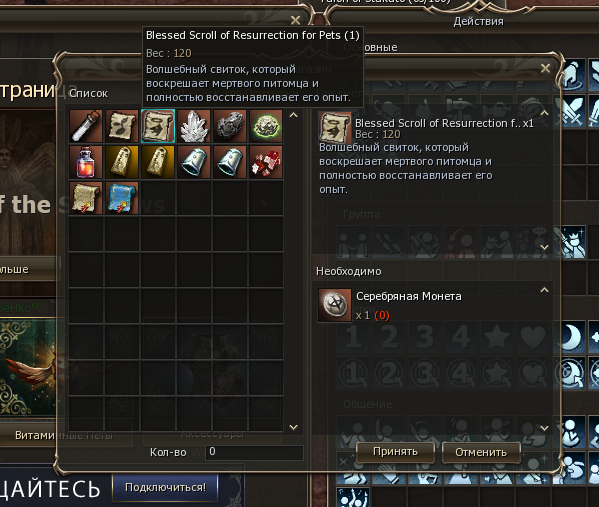Select the glass vial item icon
The width and height of the screenshot is (599, 507).
click(86, 126)
